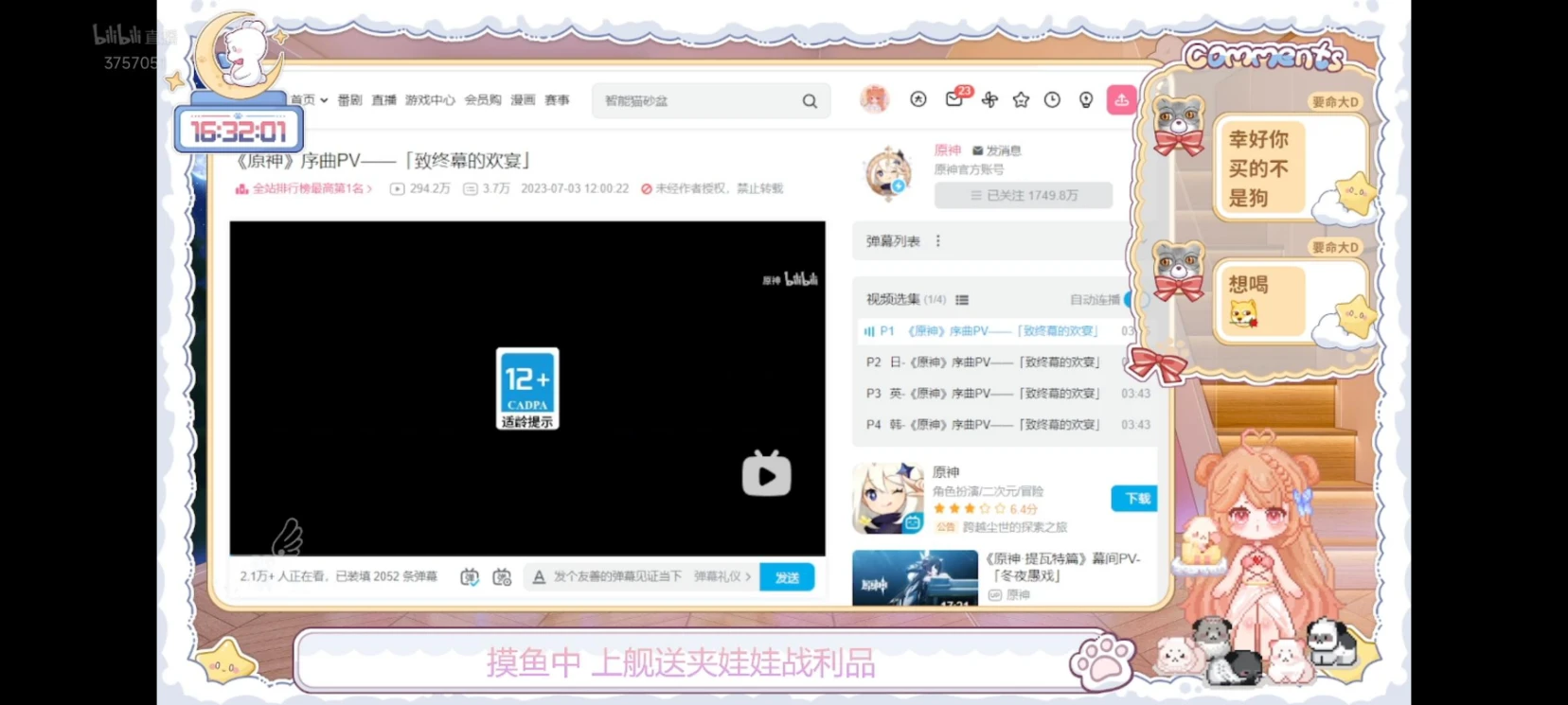Screen dimensions: 1568x705
Task: Click the 12+ CADPA age rating badge
Action: point(527,389)
